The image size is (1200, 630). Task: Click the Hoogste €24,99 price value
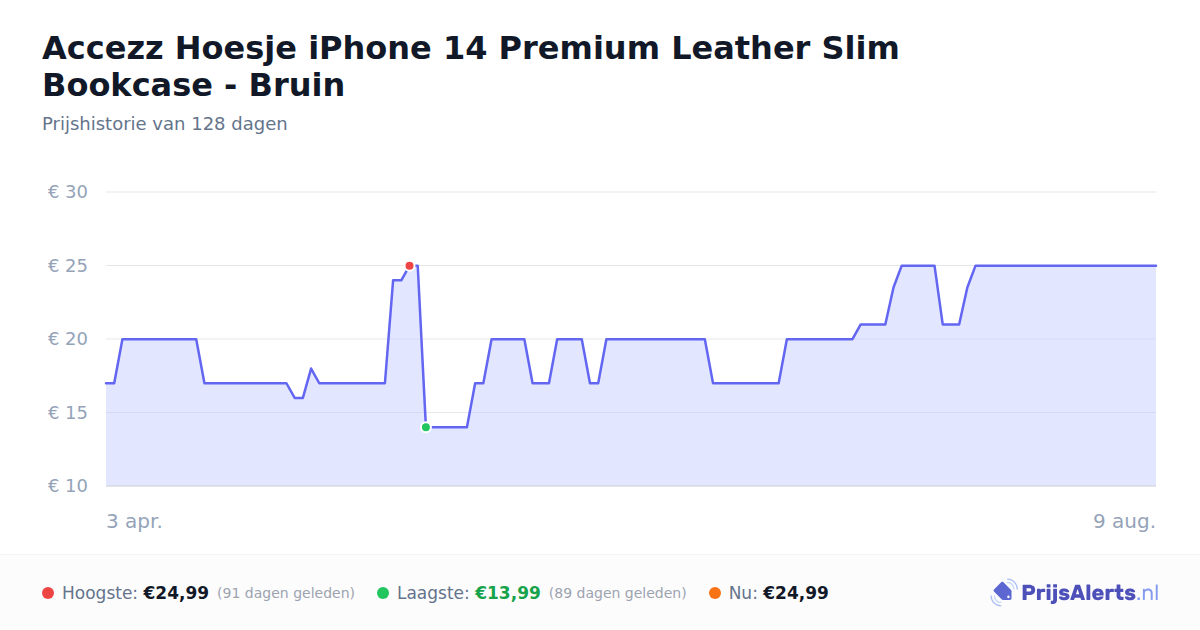(x=176, y=593)
